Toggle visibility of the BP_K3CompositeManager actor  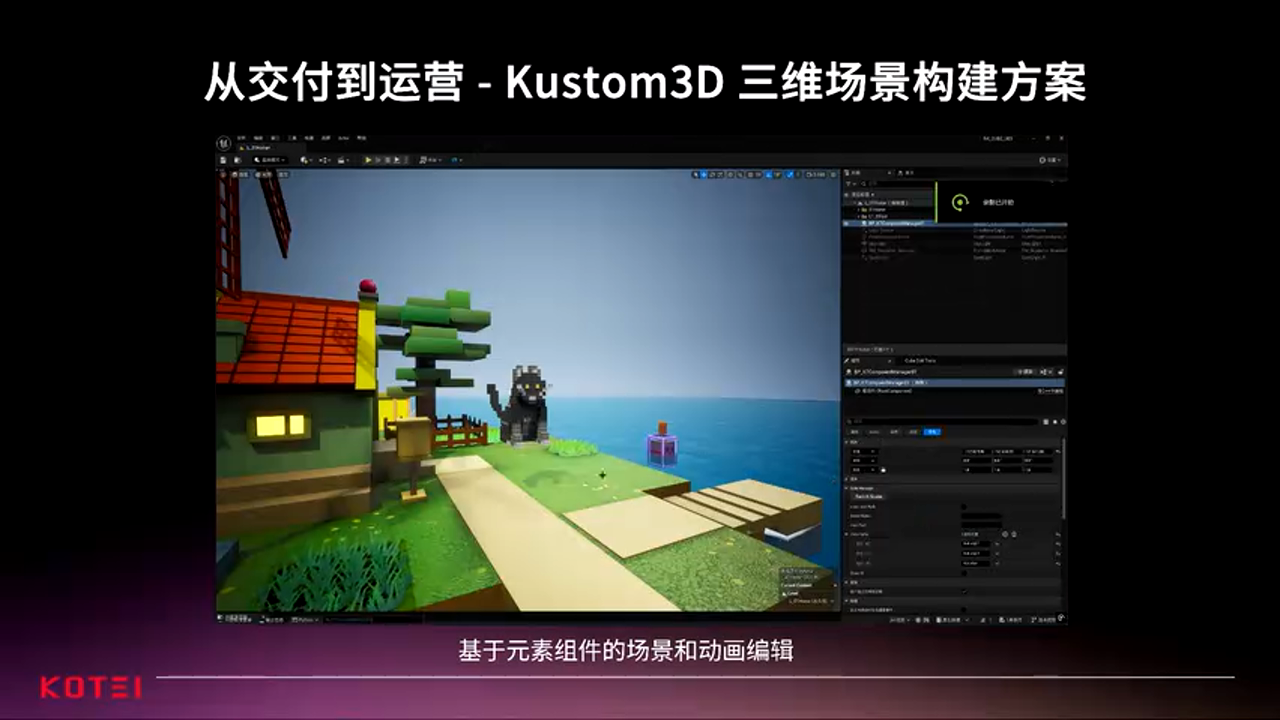pos(845,223)
